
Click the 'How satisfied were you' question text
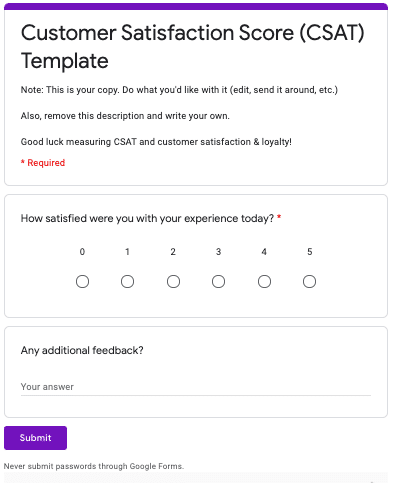click(147, 219)
